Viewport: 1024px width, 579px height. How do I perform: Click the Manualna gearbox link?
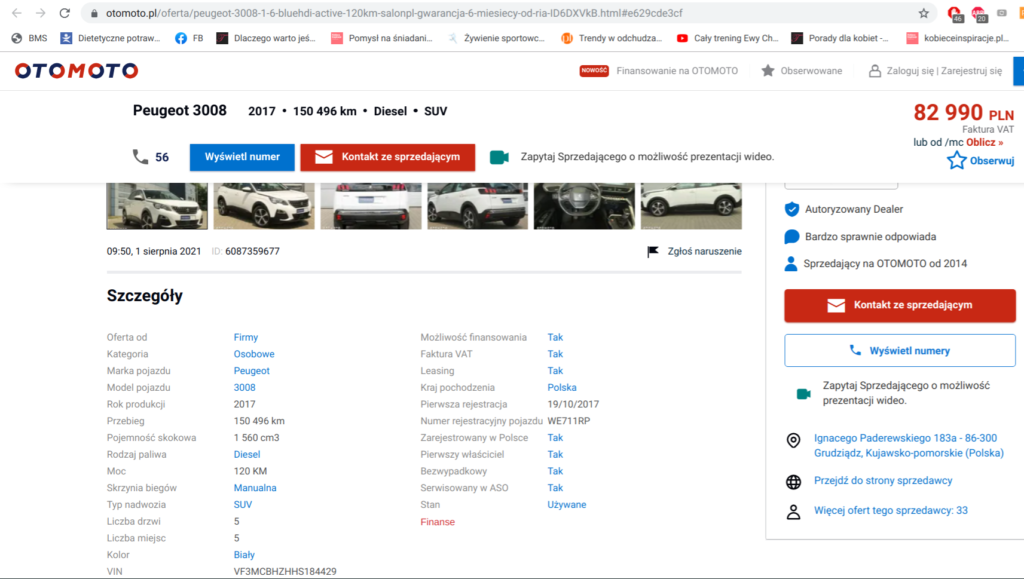pos(255,488)
